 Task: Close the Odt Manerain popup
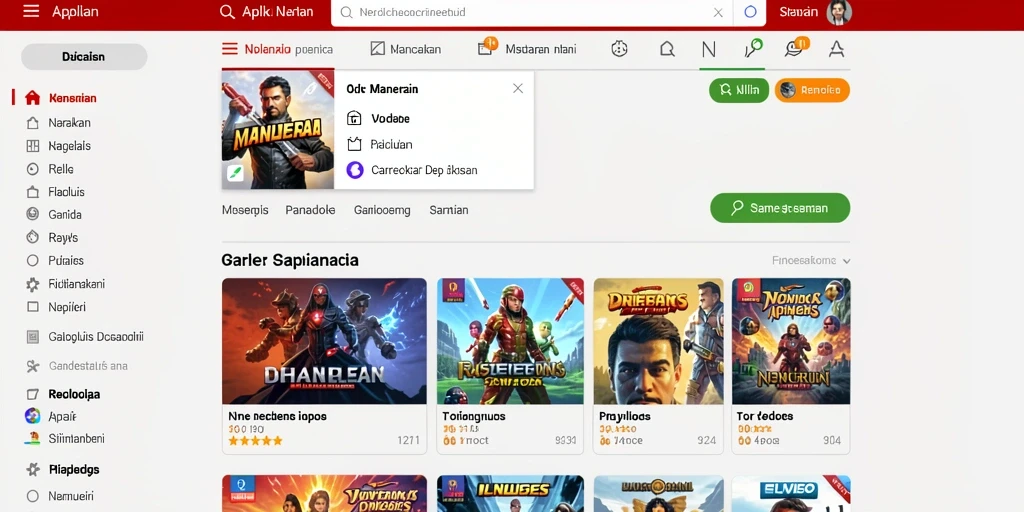518,88
